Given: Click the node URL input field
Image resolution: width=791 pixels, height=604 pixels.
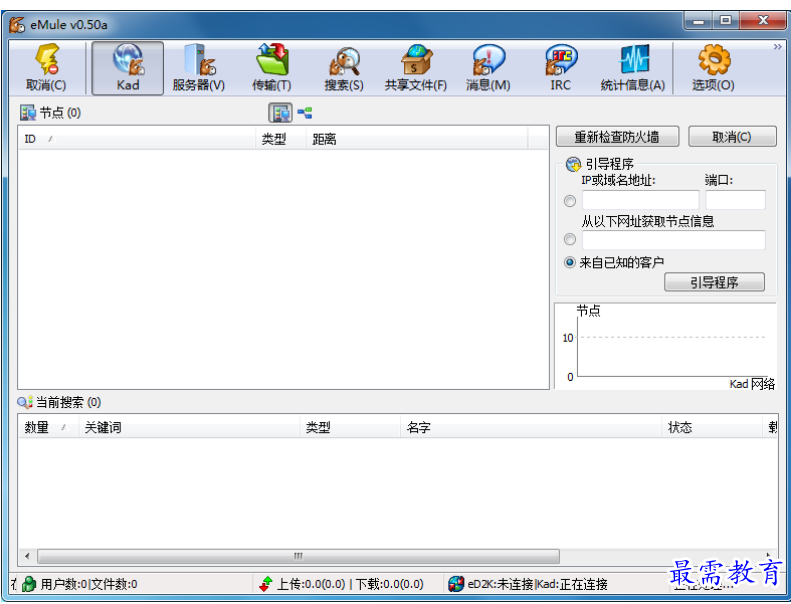Looking at the screenshot, I should coord(673,240).
